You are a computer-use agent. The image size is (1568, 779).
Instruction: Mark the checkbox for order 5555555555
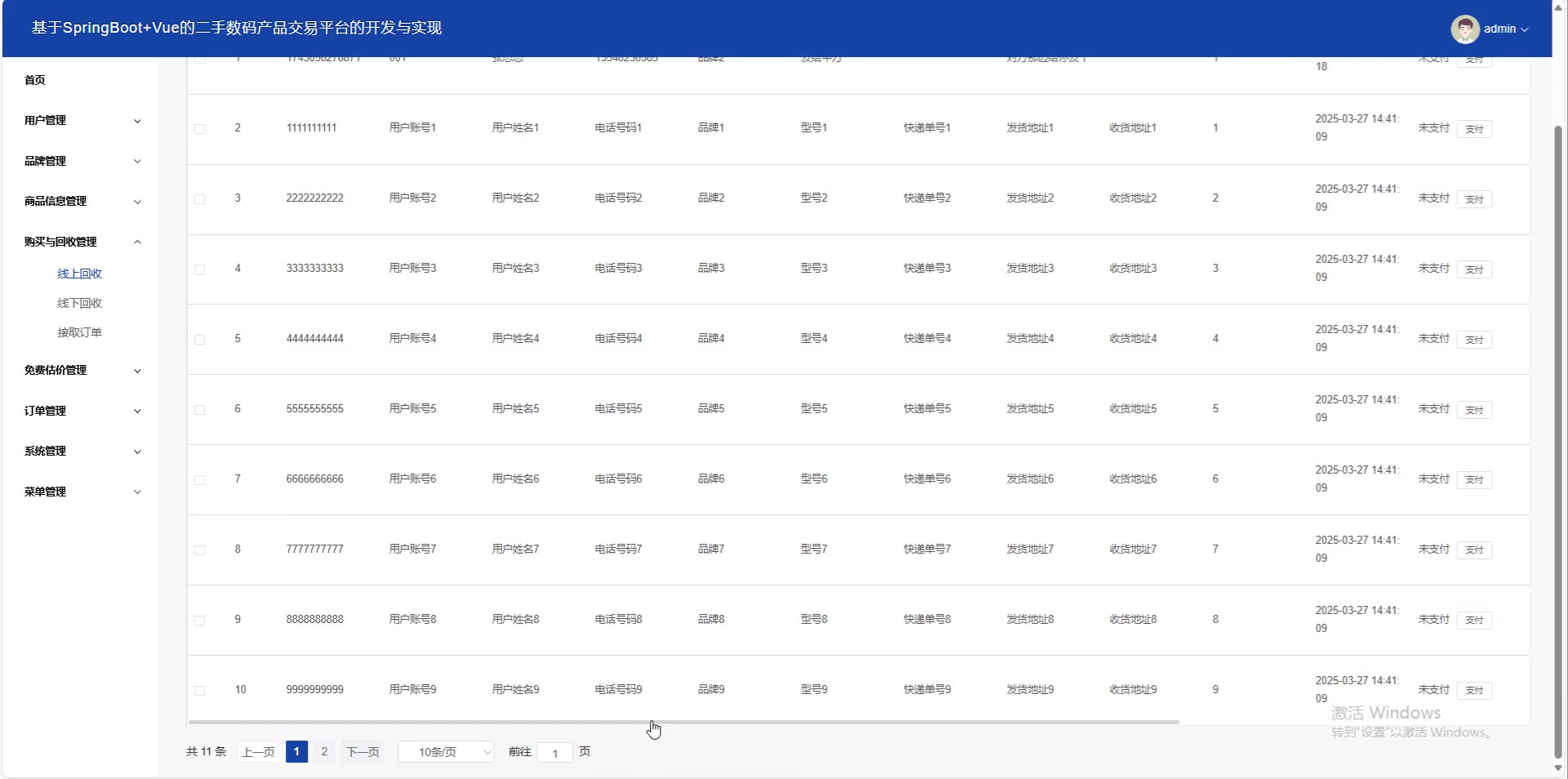[x=200, y=410]
